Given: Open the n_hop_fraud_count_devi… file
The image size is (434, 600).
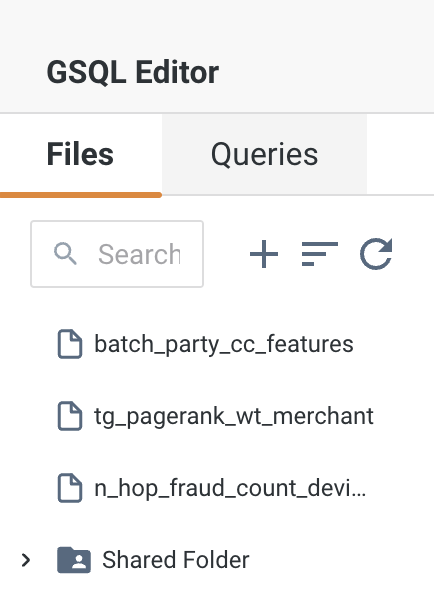Looking at the screenshot, I should (230, 488).
